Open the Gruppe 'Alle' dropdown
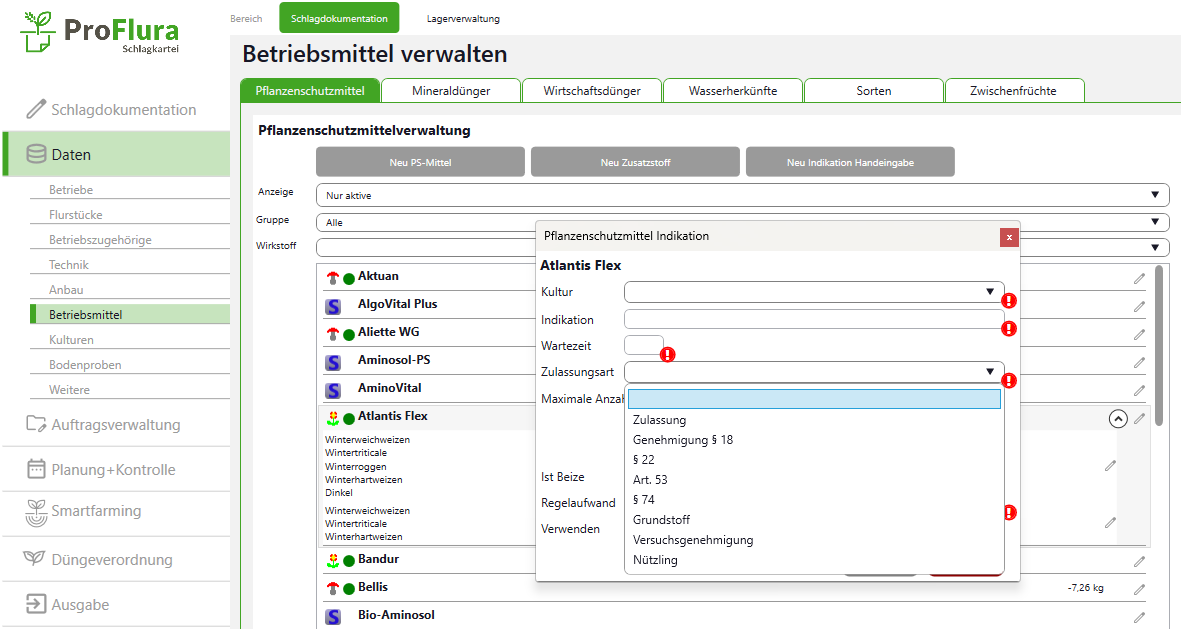The width and height of the screenshot is (1181, 629). [x=741, y=223]
